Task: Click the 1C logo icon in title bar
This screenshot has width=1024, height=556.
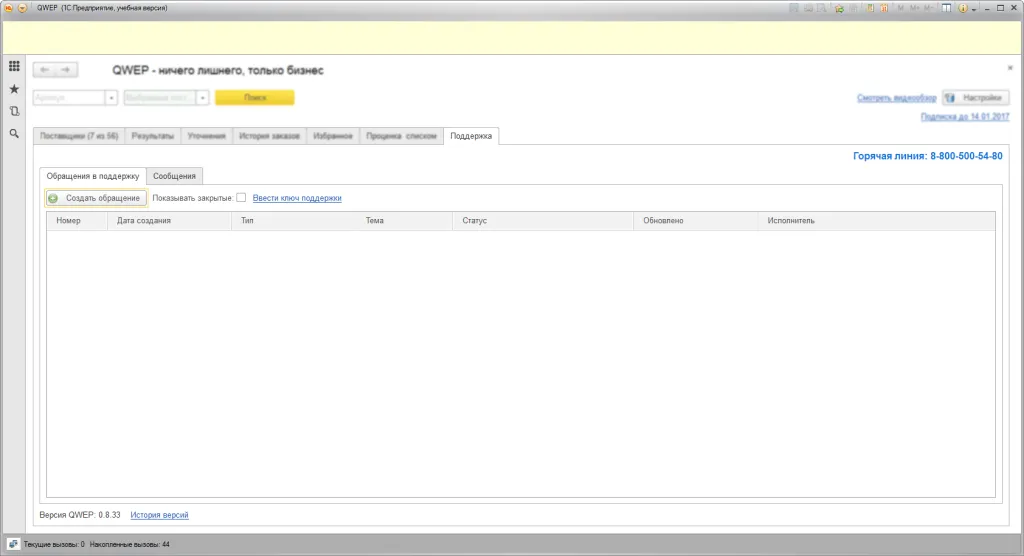Action: [x=8, y=8]
